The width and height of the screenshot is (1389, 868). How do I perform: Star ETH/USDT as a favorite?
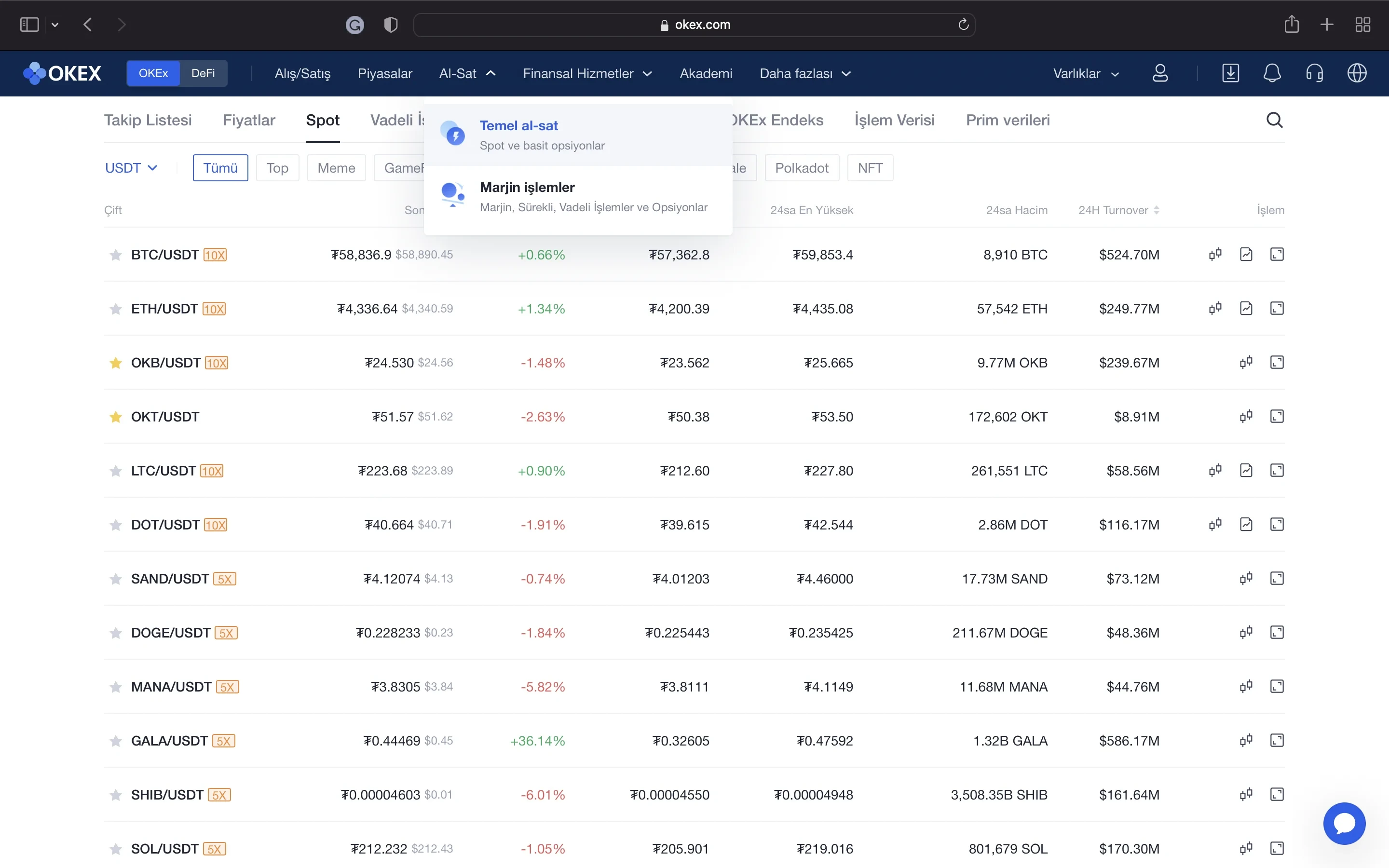pyautogui.click(x=115, y=309)
